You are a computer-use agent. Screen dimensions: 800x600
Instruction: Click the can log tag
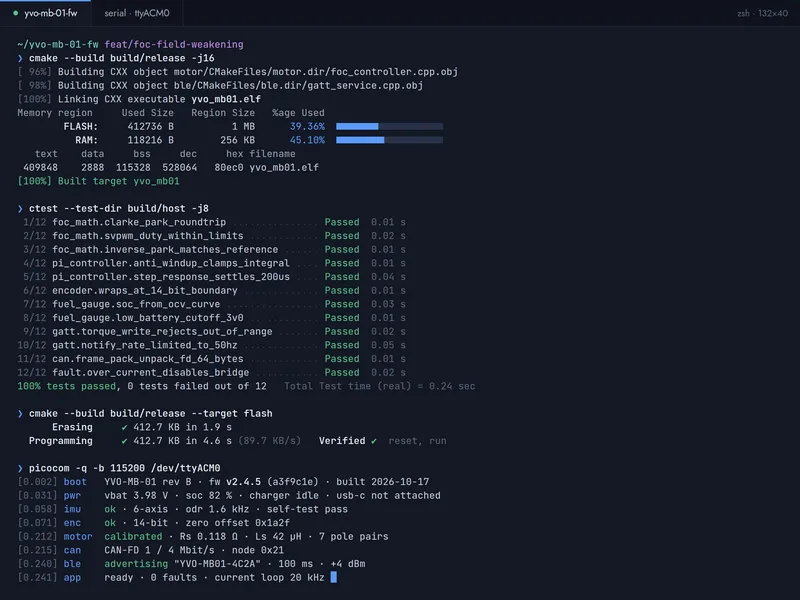(x=72, y=550)
